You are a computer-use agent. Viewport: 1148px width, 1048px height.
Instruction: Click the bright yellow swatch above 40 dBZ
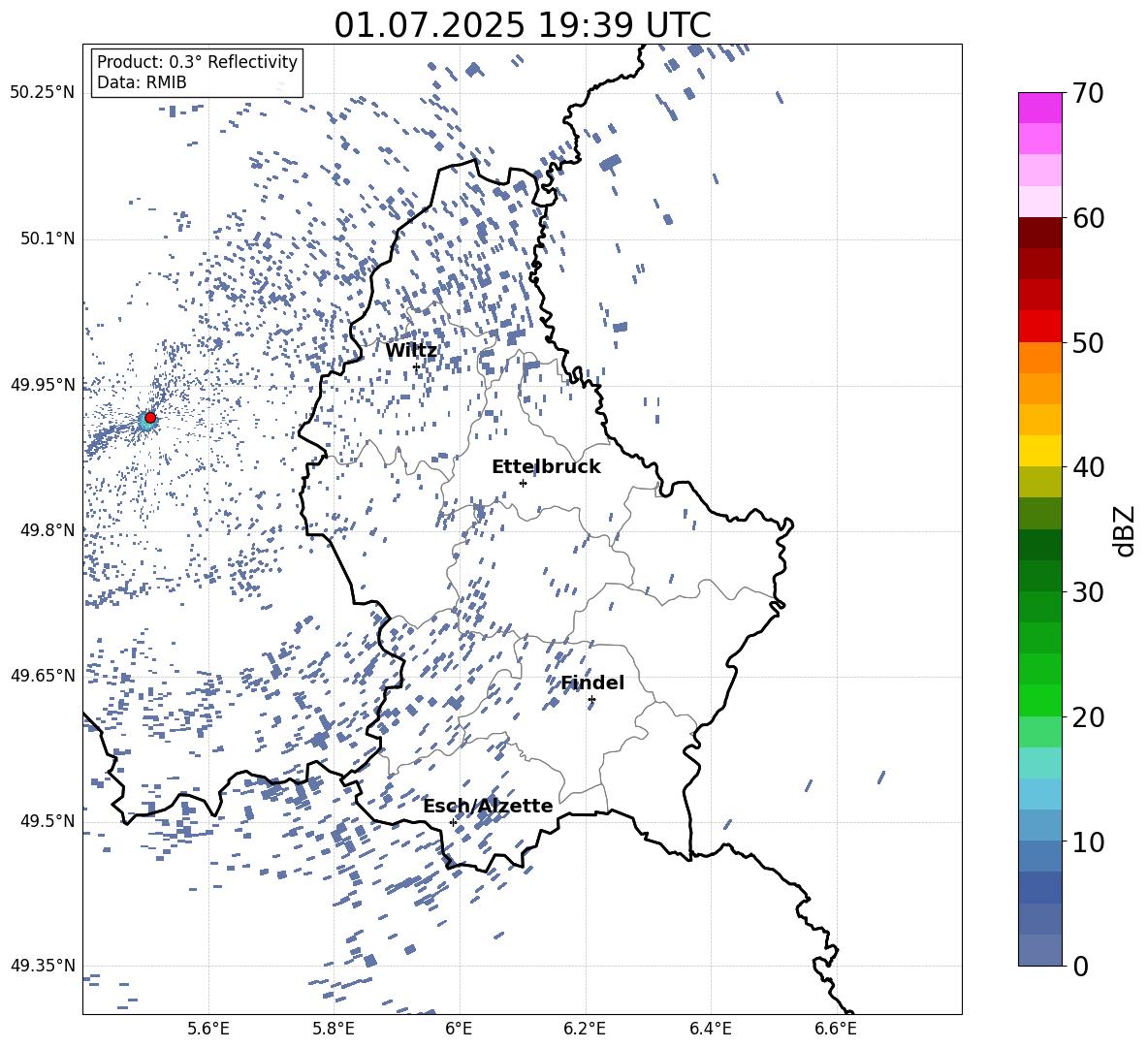click(x=1039, y=451)
